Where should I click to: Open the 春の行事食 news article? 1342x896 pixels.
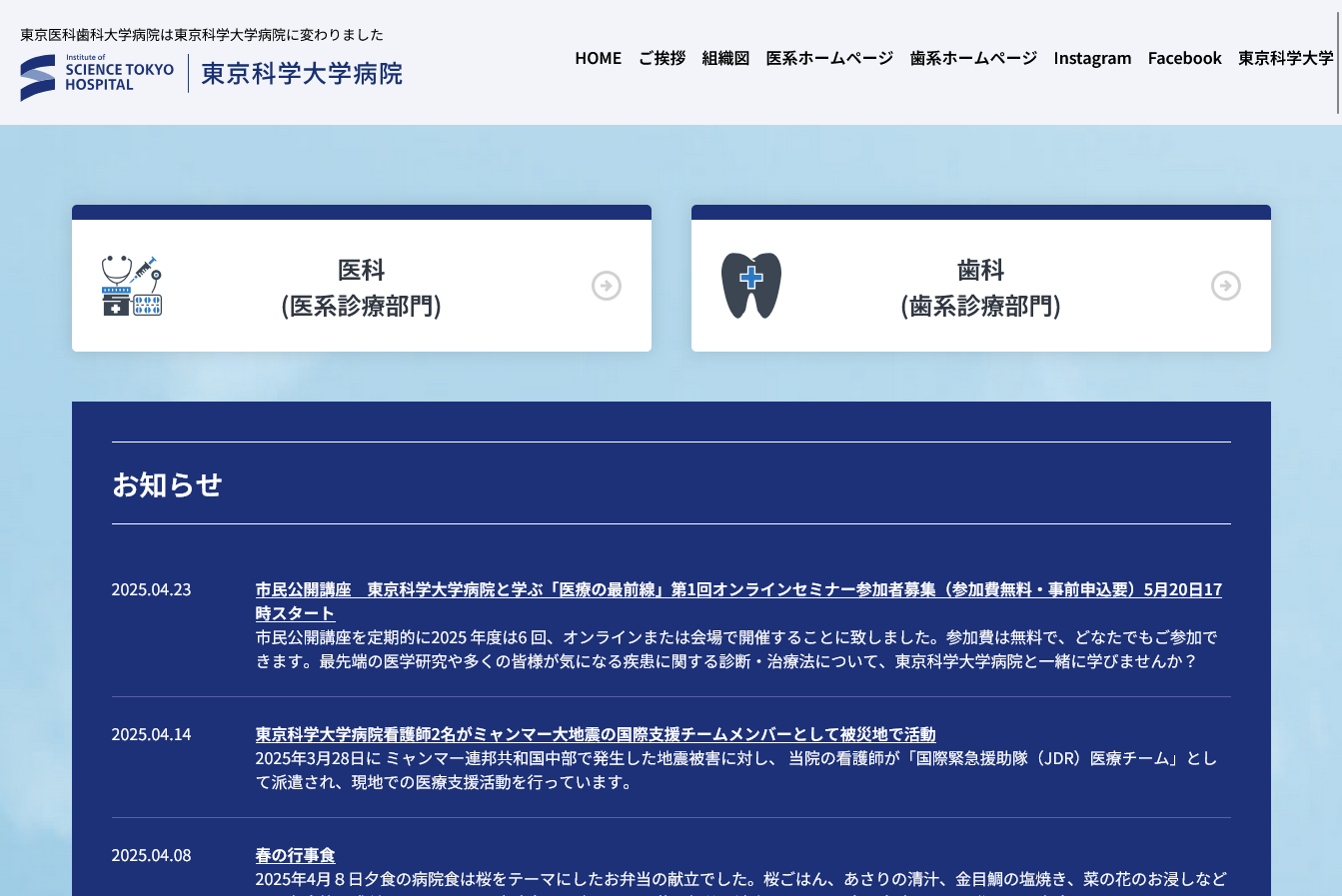(295, 855)
